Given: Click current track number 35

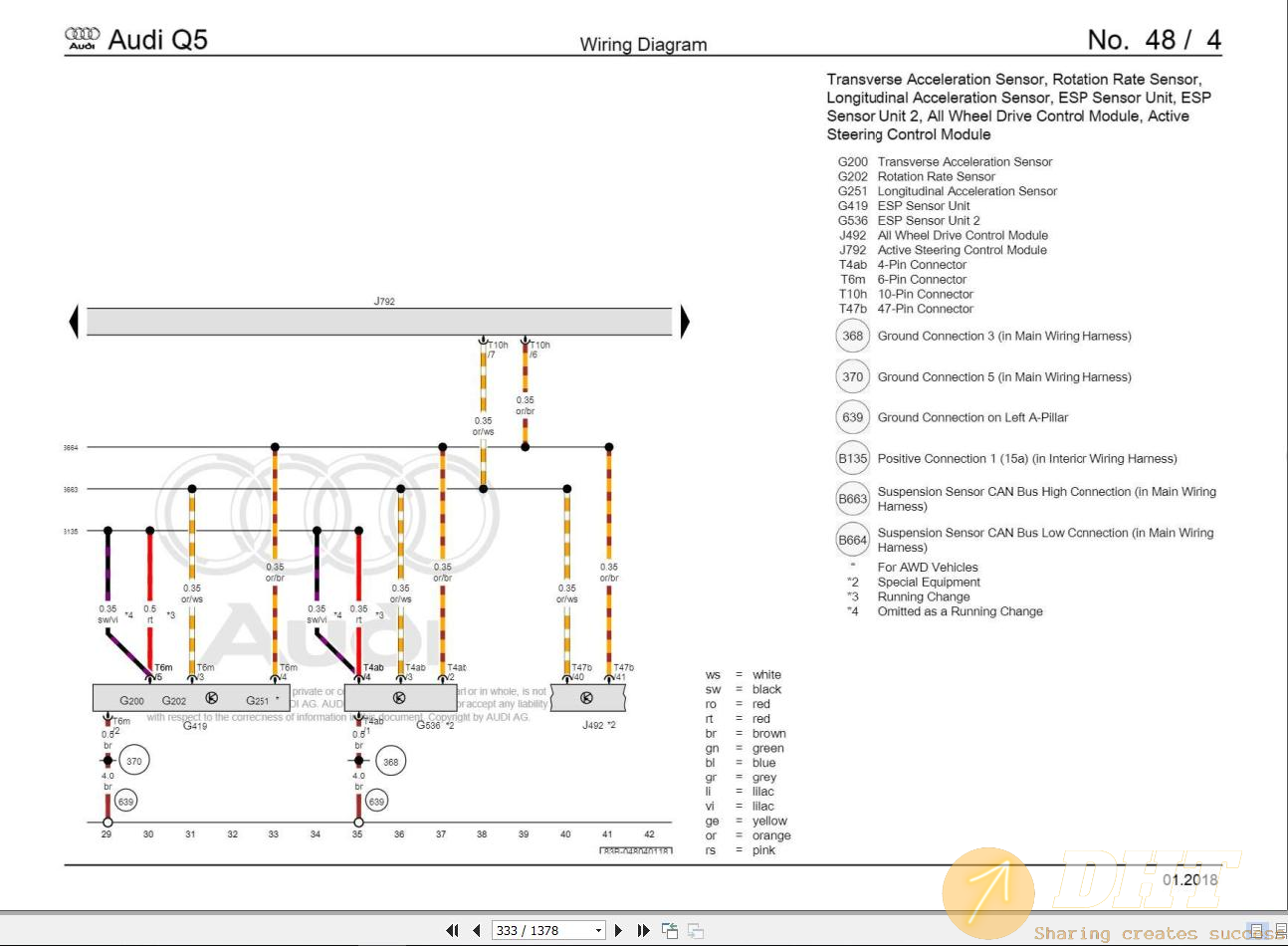Looking at the screenshot, I should [x=357, y=834].
